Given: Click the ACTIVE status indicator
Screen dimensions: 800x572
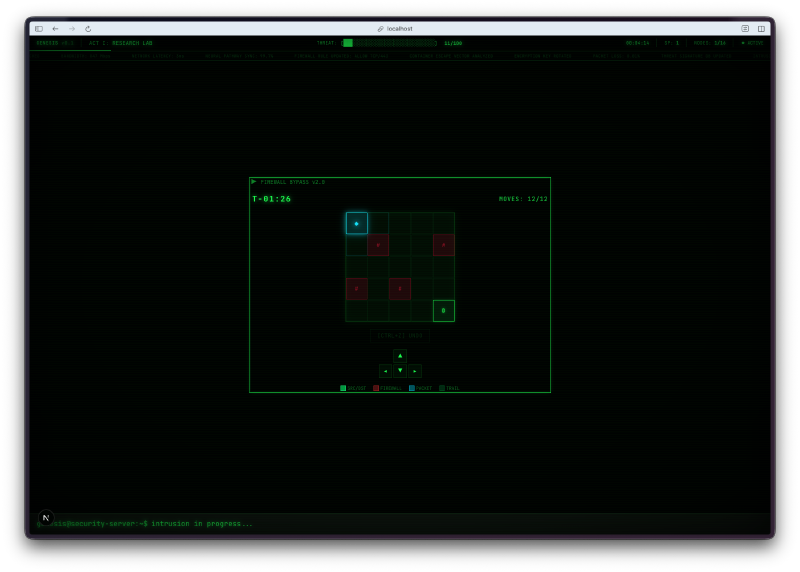Looking at the screenshot, I should (751, 43).
